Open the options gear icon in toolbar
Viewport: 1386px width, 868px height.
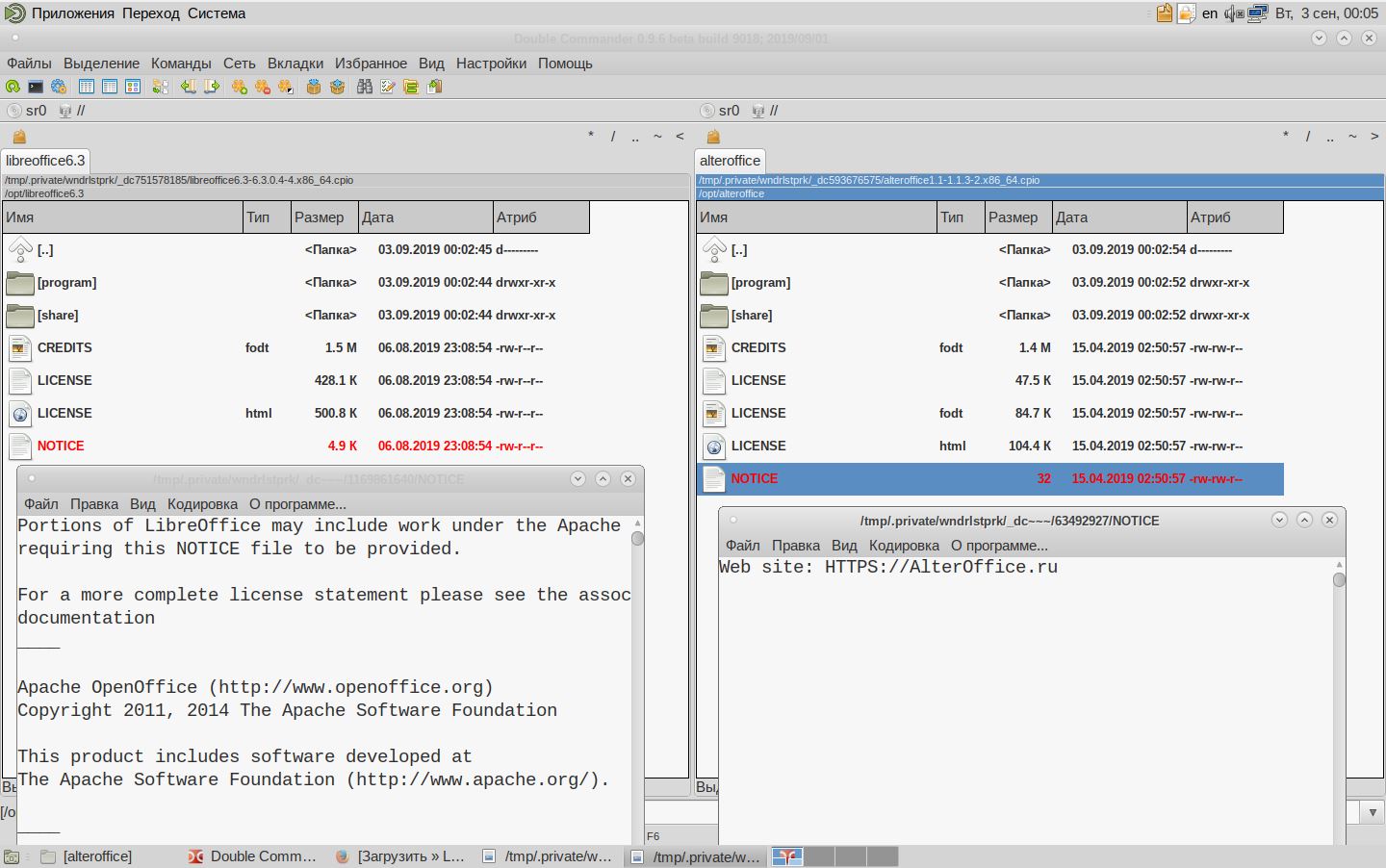point(60,87)
